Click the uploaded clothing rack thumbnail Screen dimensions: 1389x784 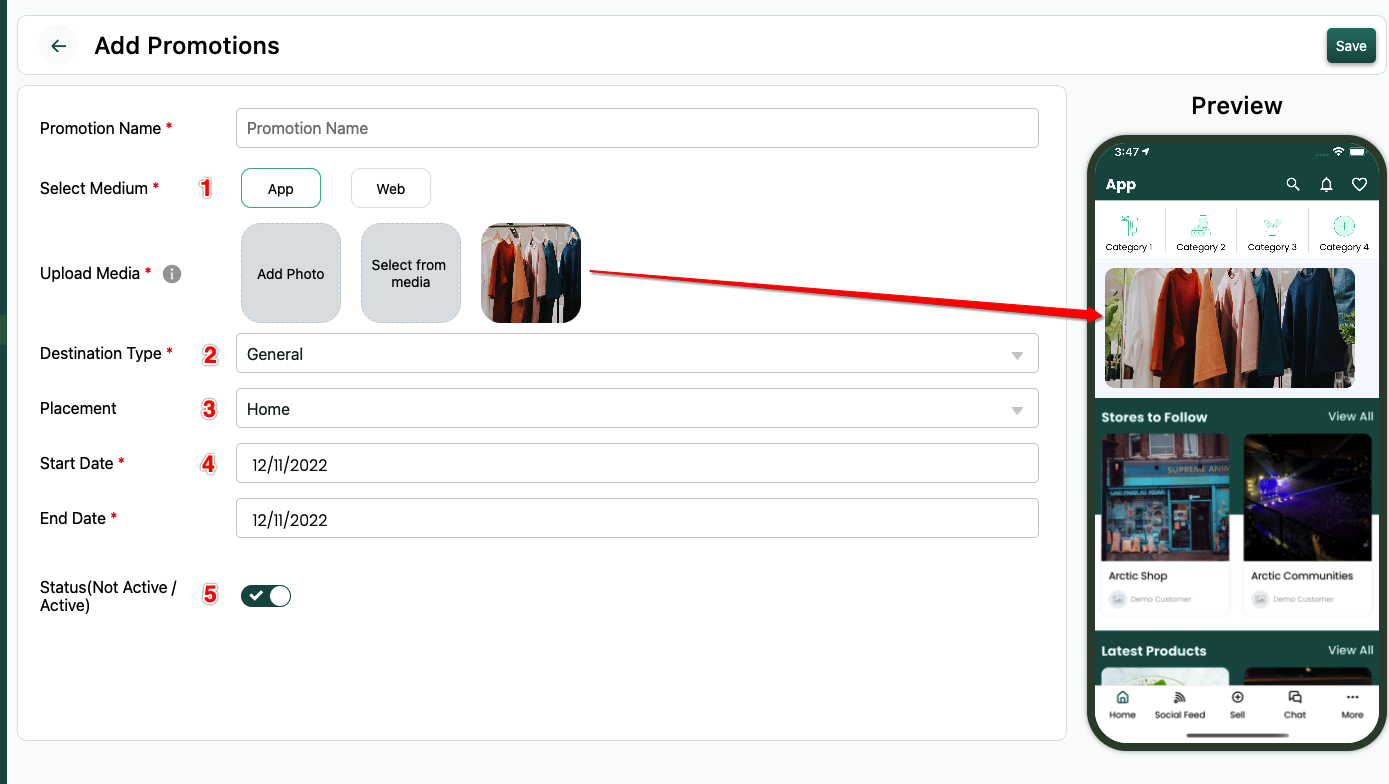pos(531,273)
